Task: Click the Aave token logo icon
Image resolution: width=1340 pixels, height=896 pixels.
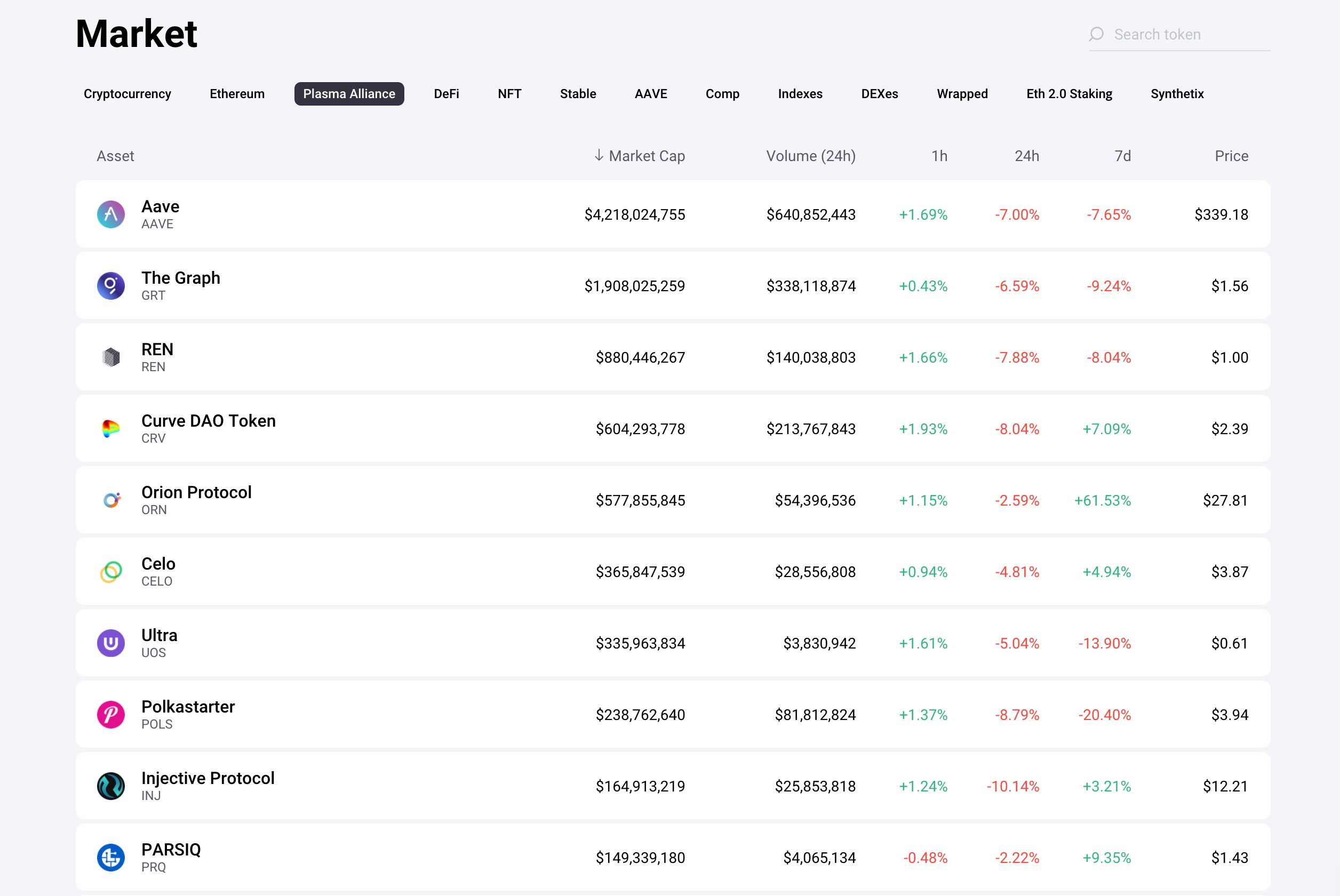Action: pyautogui.click(x=111, y=214)
